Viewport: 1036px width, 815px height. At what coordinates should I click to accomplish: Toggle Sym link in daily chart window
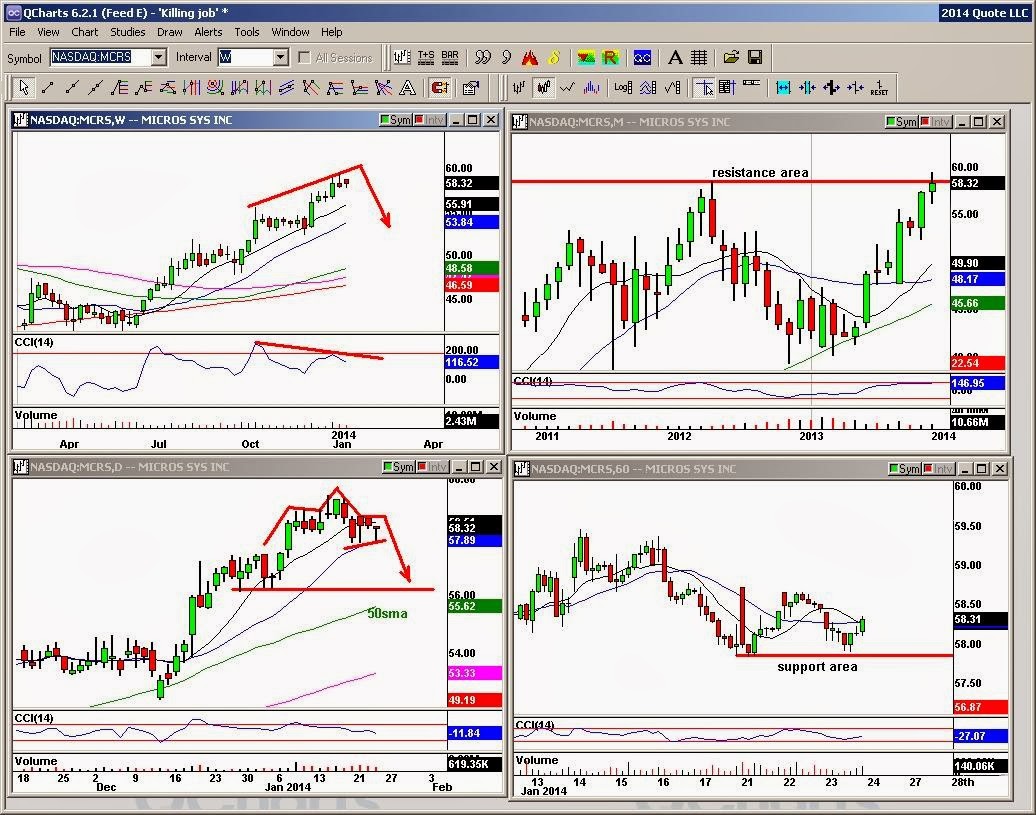click(398, 467)
